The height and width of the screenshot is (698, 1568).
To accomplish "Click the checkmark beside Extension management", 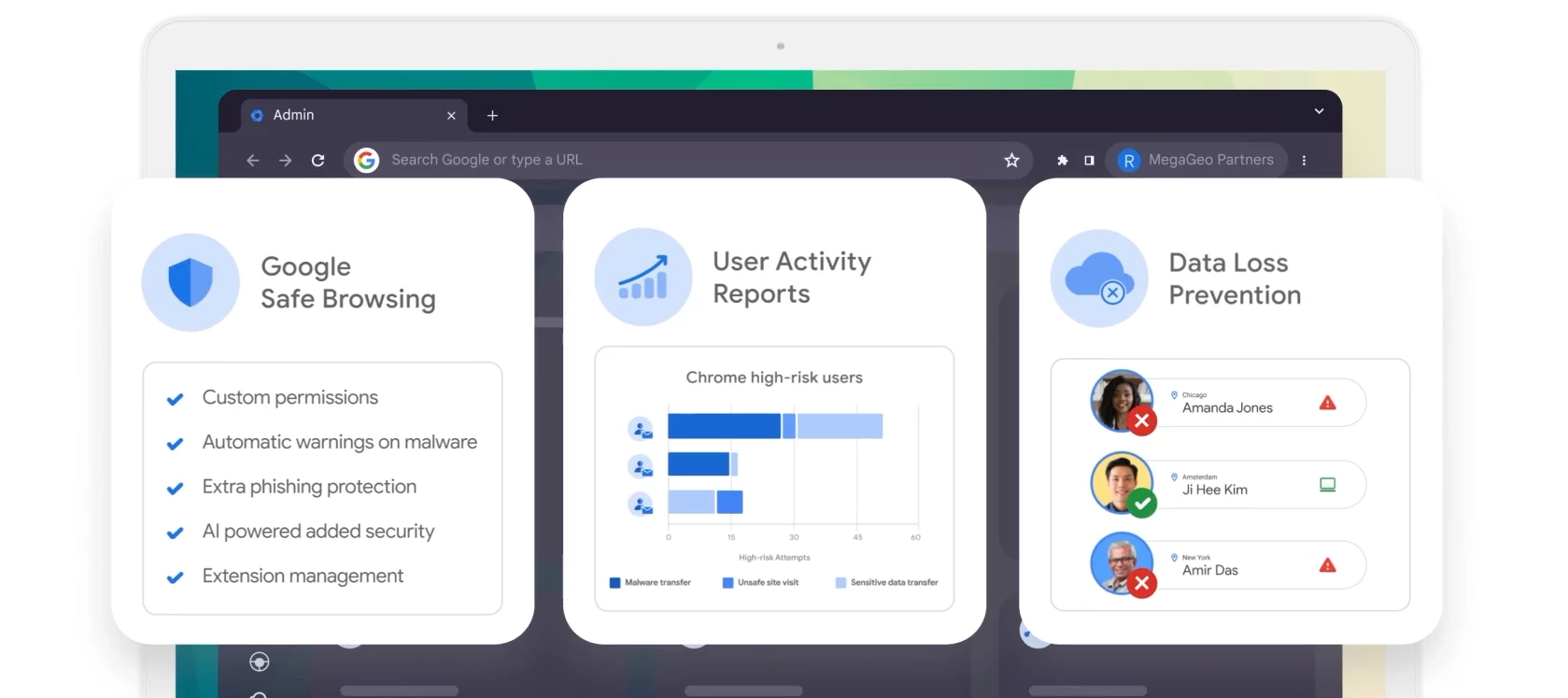I will tap(175, 577).
